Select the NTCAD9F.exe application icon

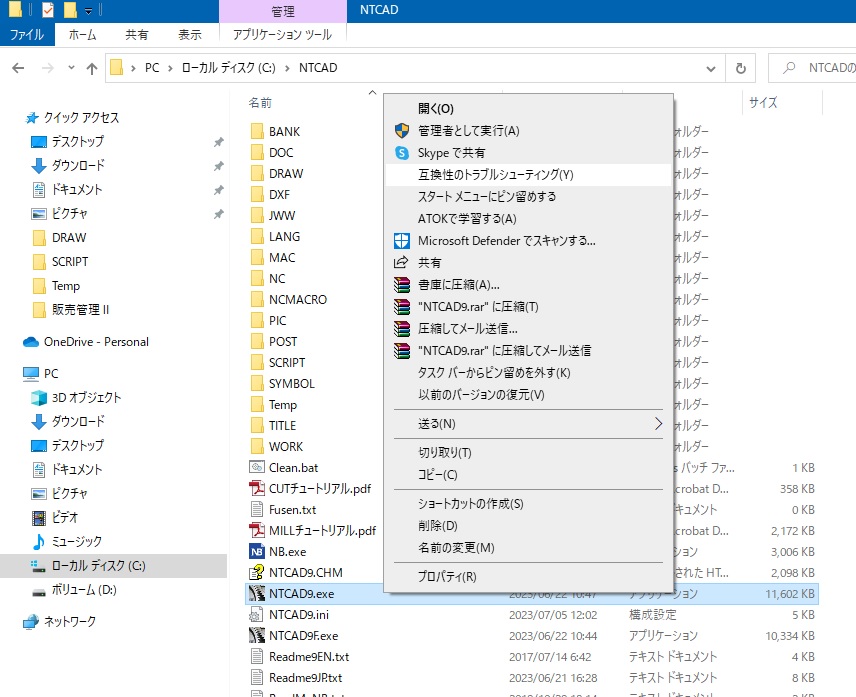pyautogui.click(x=257, y=635)
